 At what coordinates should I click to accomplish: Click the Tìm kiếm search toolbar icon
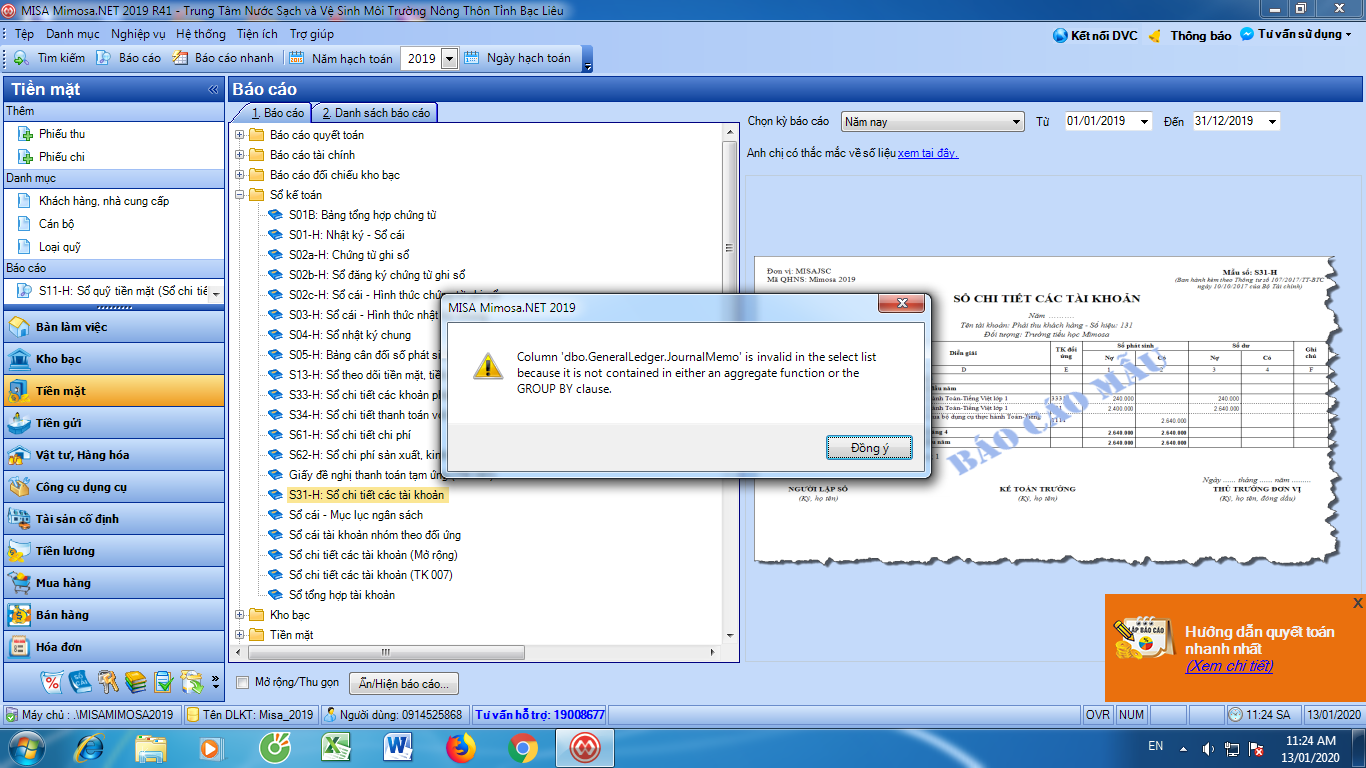(x=20, y=58)
